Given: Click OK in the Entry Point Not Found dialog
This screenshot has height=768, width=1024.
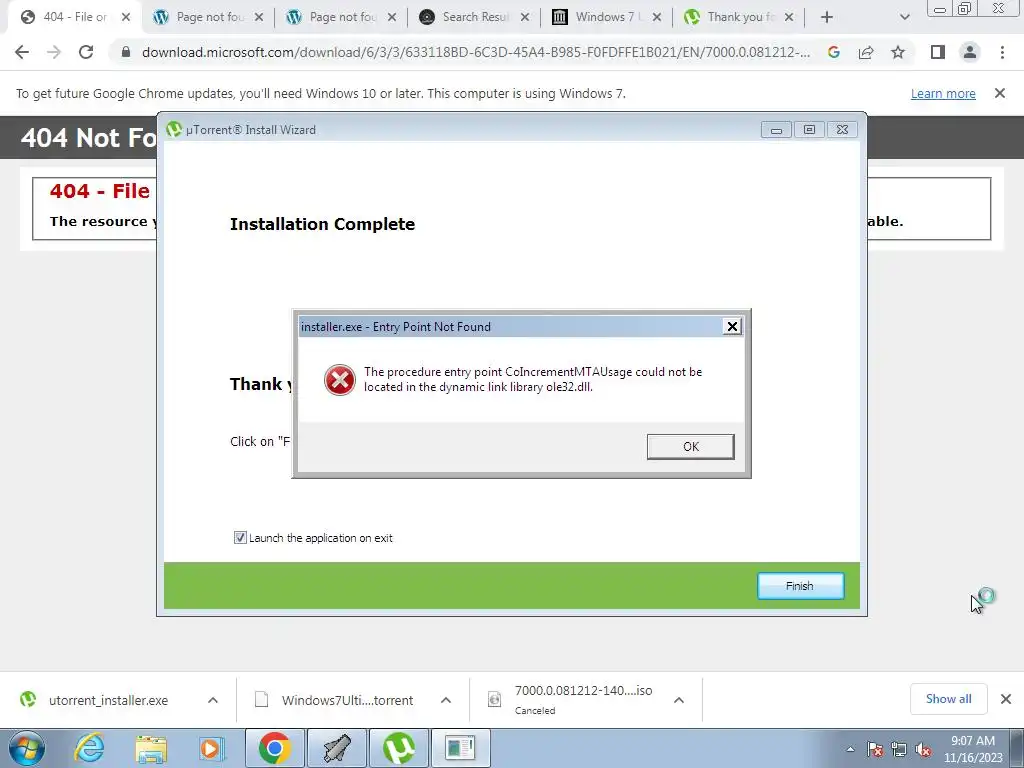Looking at the screenshot, I should [690, 447].
